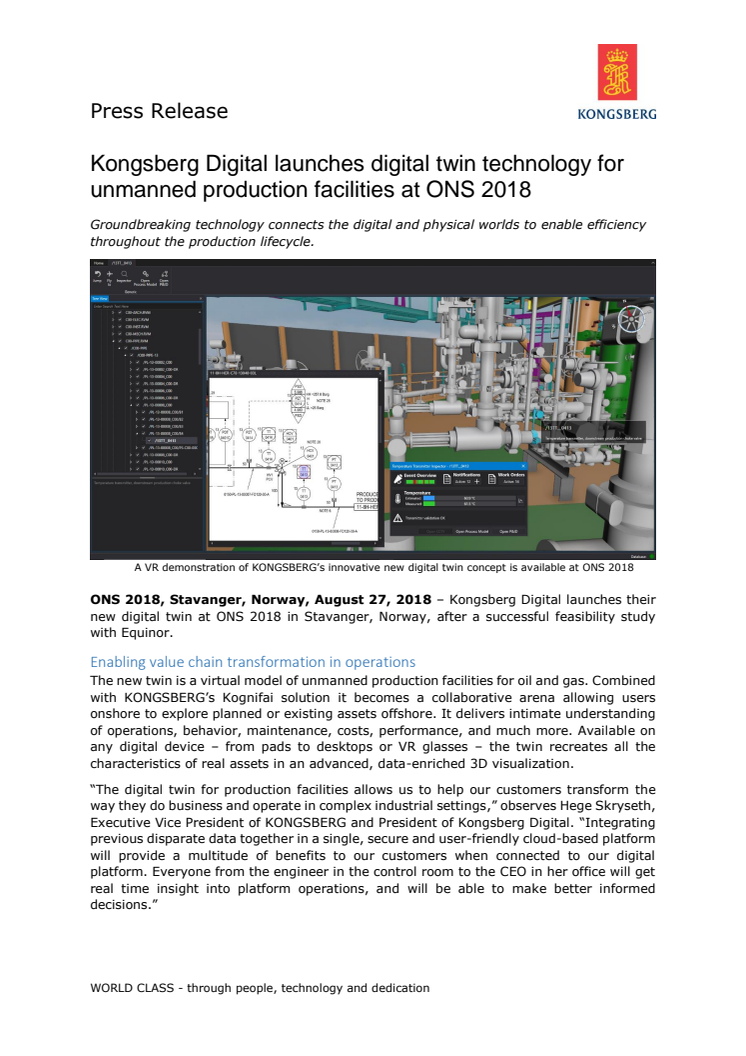Switch to the /13TT_0413 tab
The height and width of the screenshot is (1056, 746).
pos(122,263)
